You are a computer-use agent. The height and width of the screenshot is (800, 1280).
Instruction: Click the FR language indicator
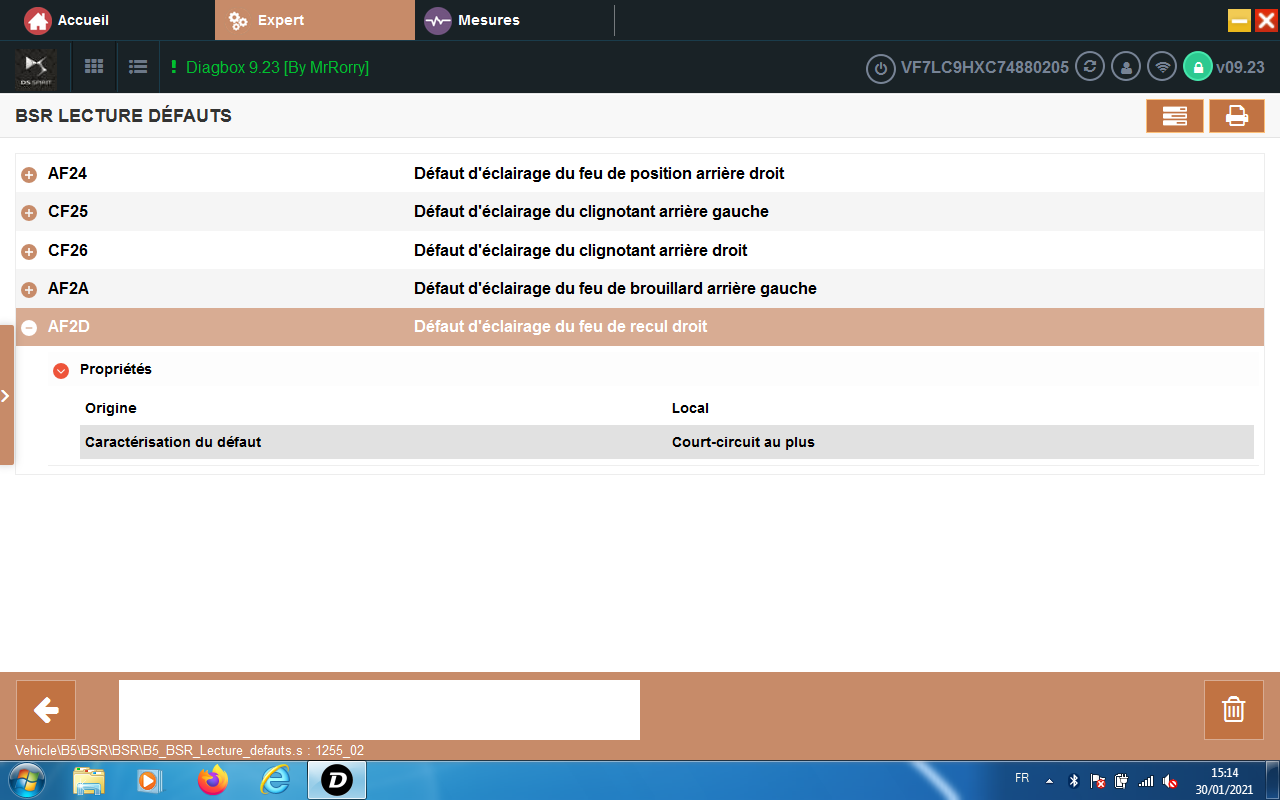click(x=1022, y=778)
